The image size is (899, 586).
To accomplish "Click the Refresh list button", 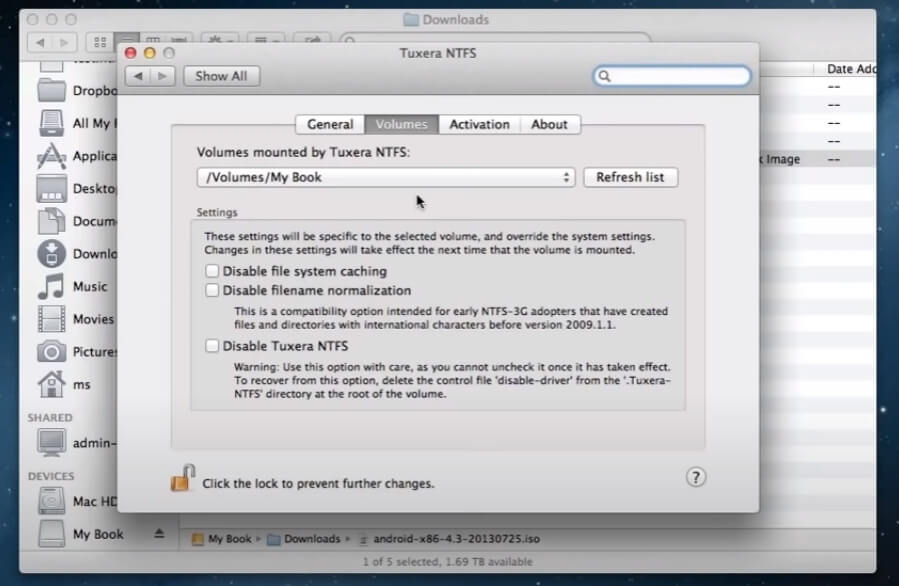I will click(x=630, y=177).
